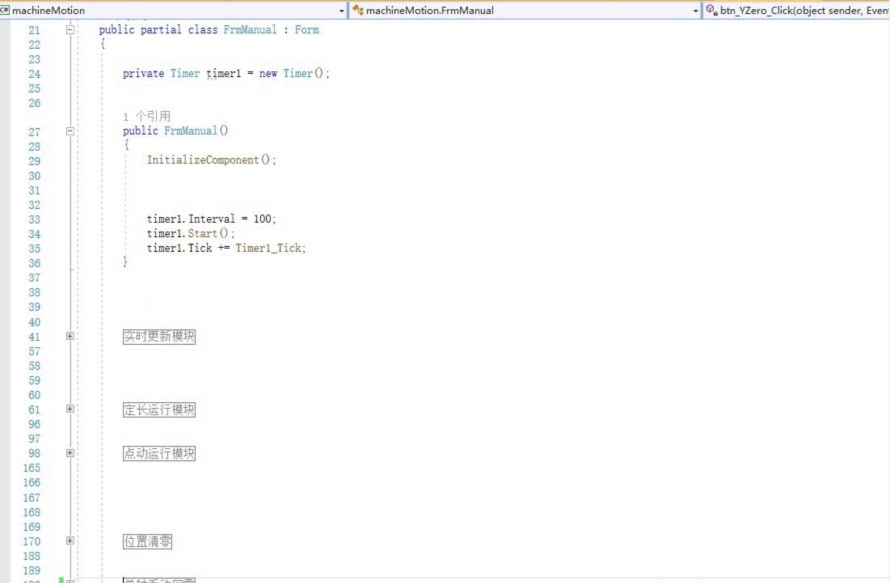
Task: Expand the 定长运行模块 region at line 61
Action: (70, 410)
